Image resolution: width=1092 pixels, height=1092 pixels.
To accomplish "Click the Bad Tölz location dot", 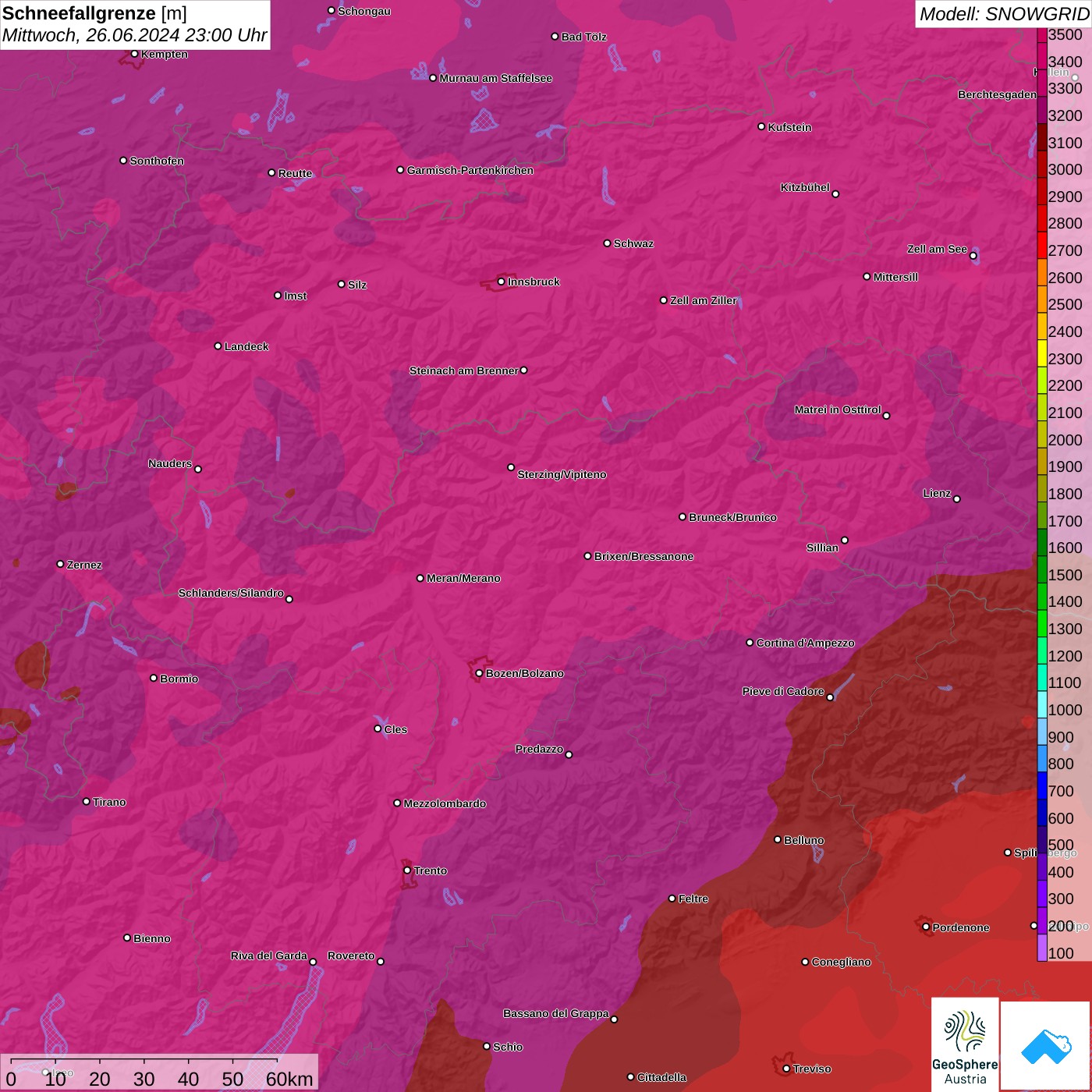I will coord(555,37).
